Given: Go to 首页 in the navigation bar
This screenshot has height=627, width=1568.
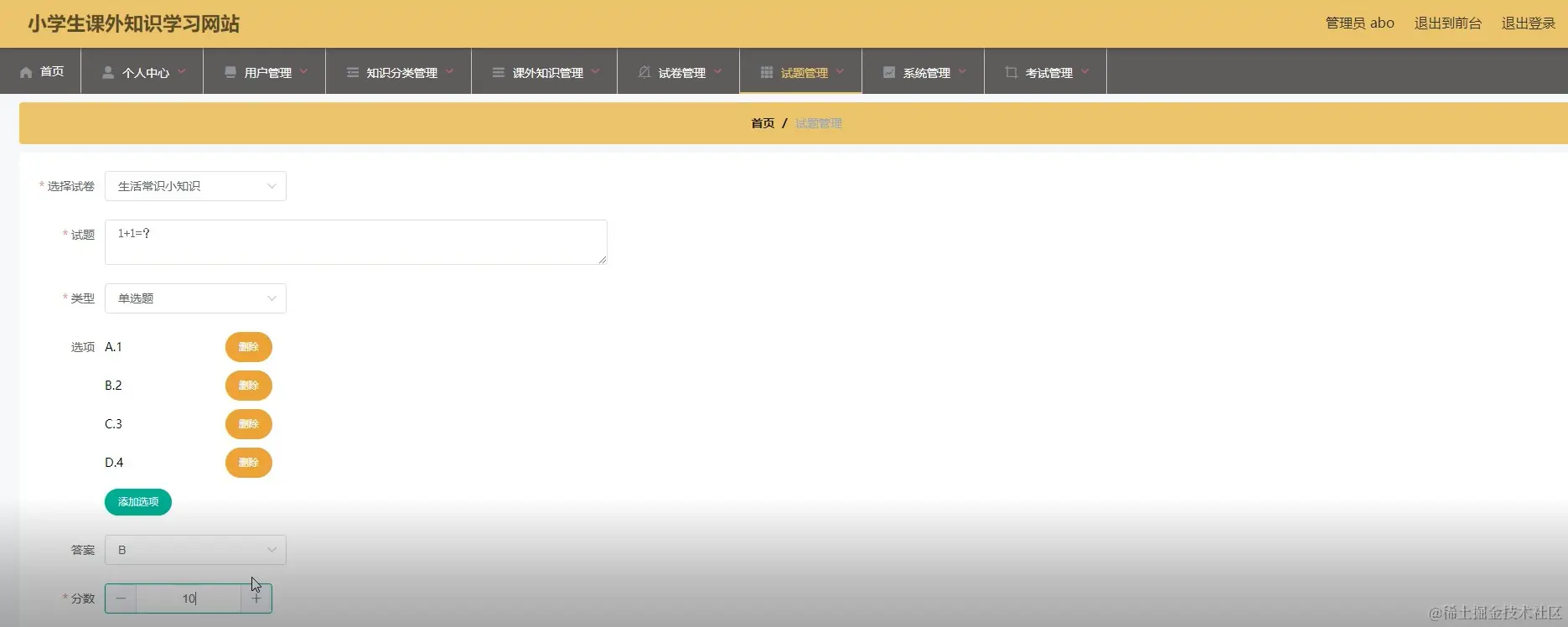Looking at the screenshot, I should point(41,71).
